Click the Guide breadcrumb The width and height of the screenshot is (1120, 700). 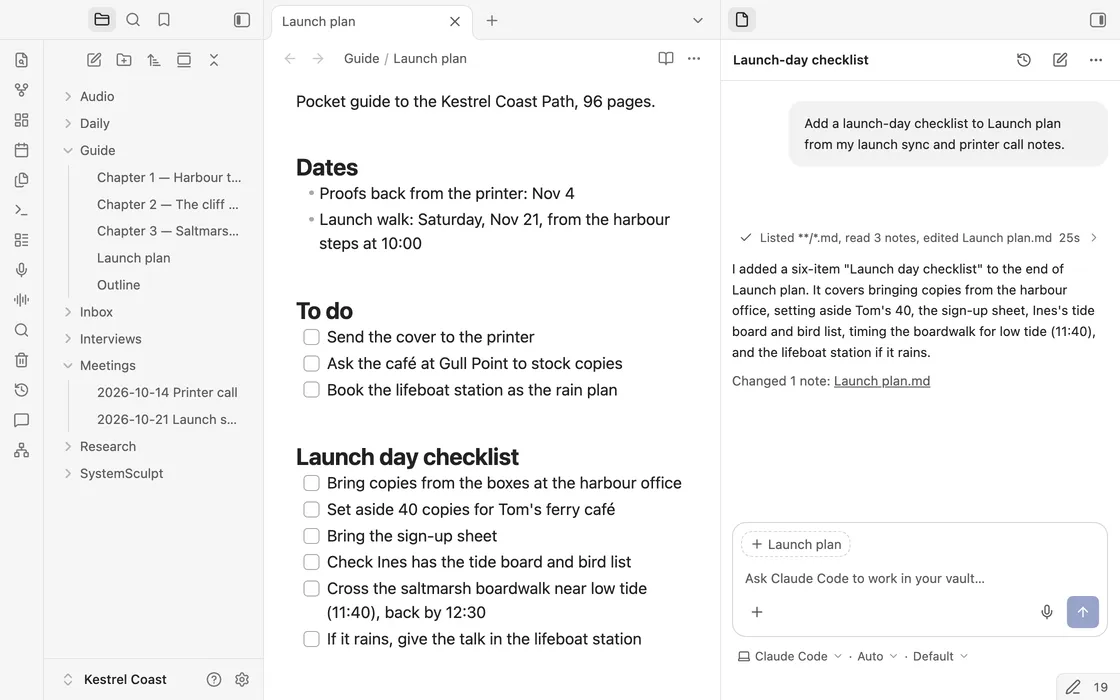point(361,59)
